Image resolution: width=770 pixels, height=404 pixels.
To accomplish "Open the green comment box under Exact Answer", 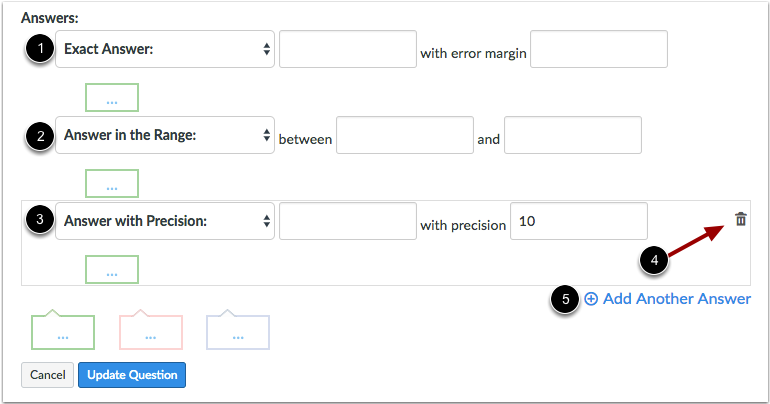I will pos(112,97).
